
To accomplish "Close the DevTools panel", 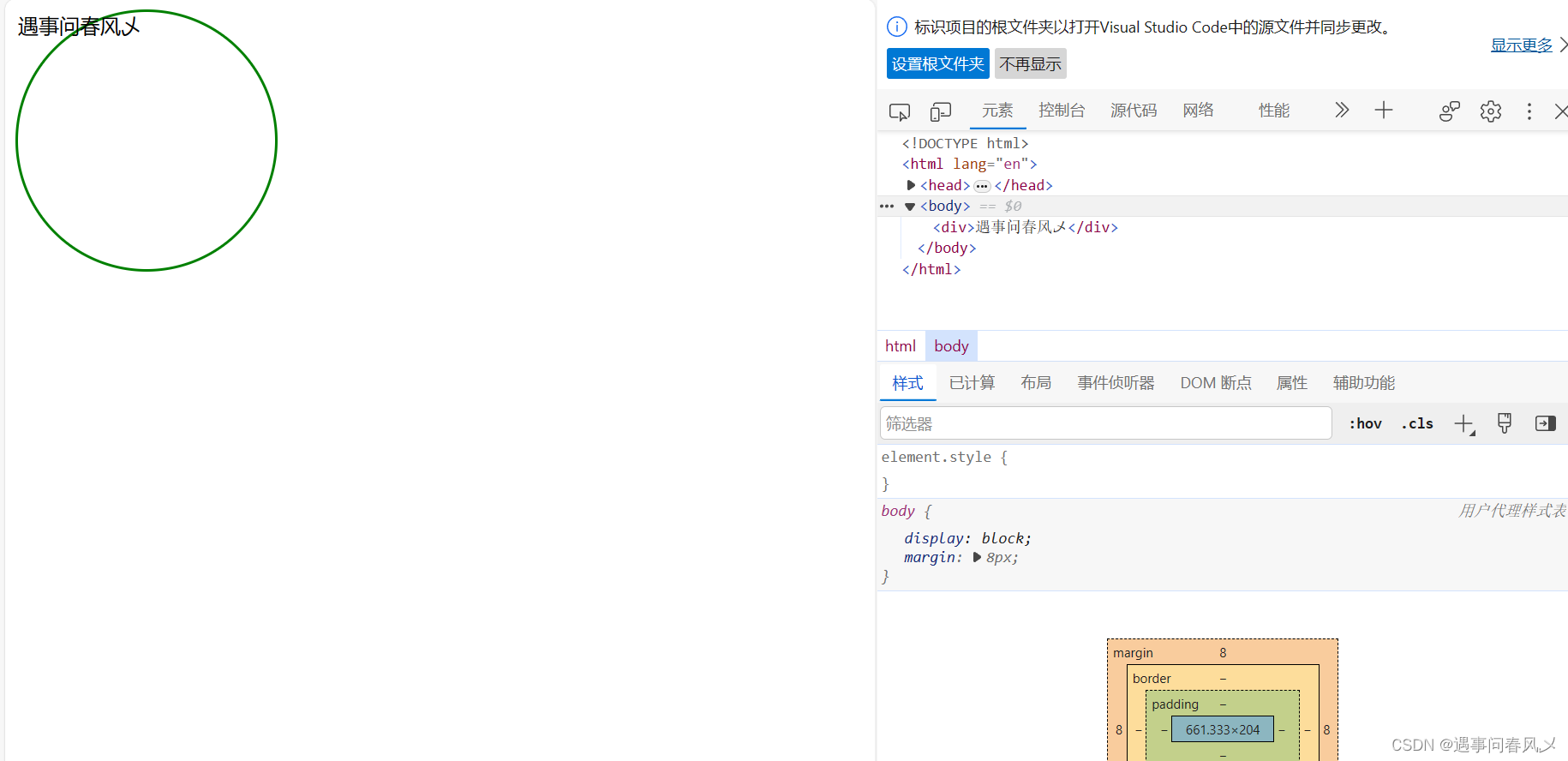I will pos(1561,111).
